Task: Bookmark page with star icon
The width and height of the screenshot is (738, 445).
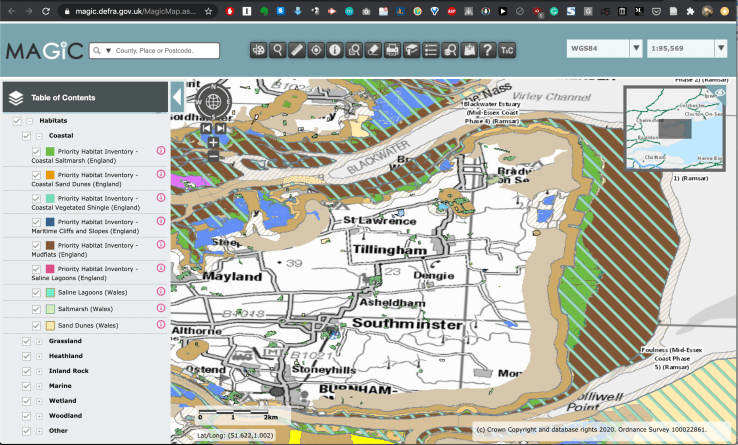Action: 208,11
